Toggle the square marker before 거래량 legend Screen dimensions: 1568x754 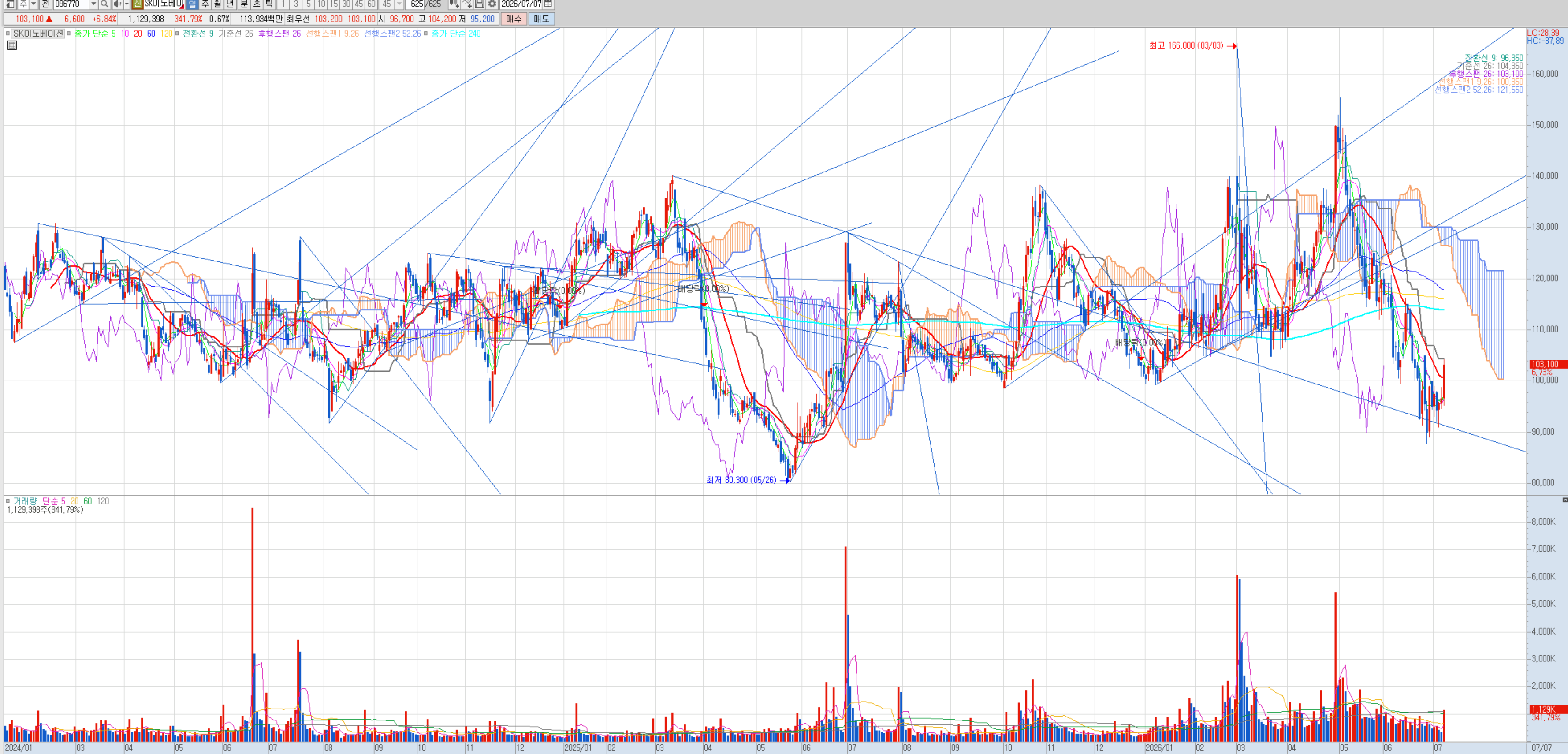pyautogui.click(x=8, y=501)
